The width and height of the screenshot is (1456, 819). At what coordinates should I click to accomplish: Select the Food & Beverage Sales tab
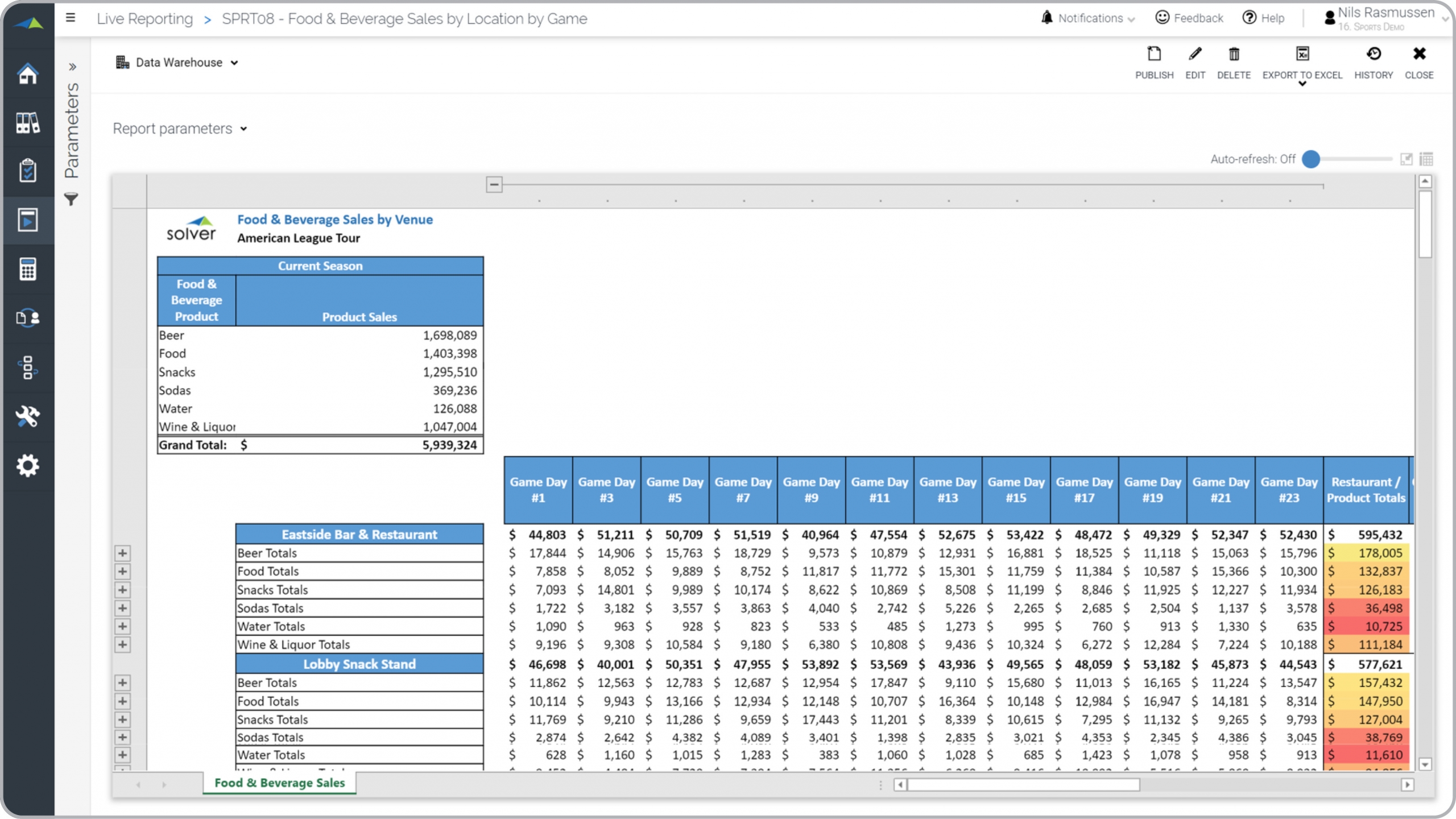click(x=279, y=782)
